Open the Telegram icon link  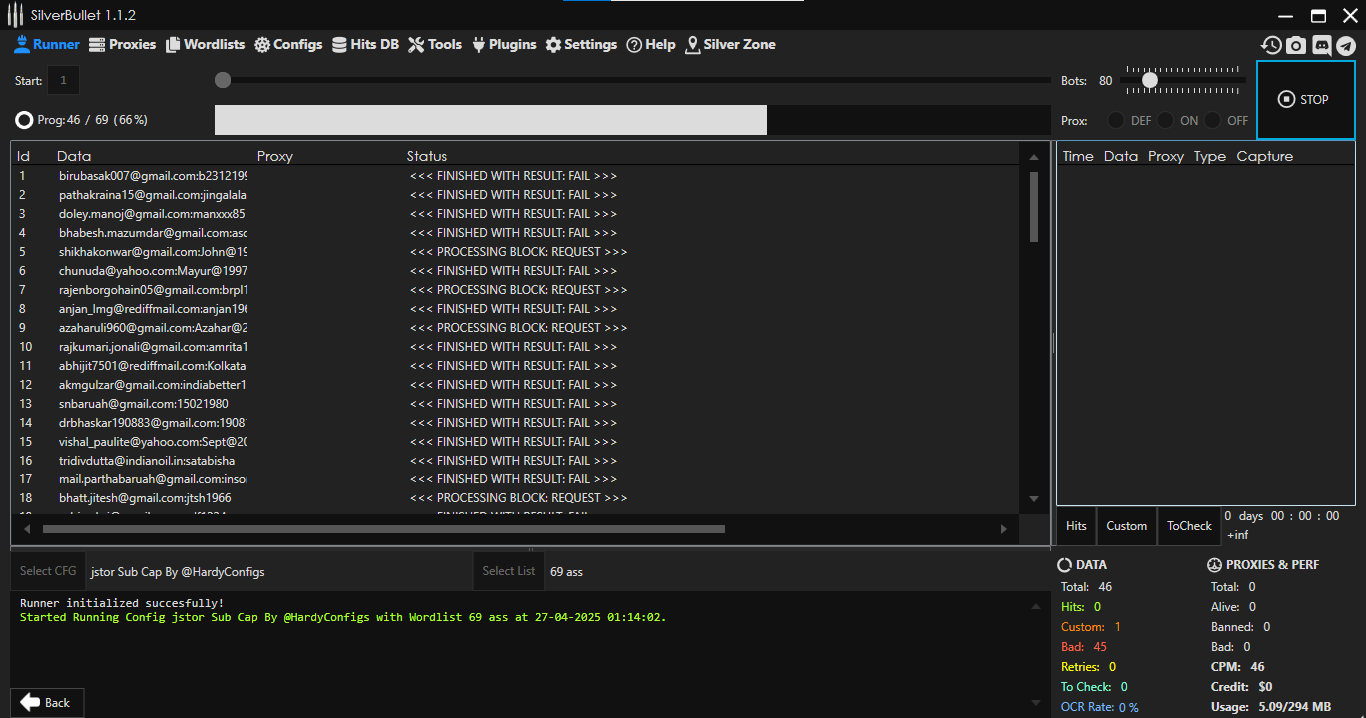coord(1346,45)
